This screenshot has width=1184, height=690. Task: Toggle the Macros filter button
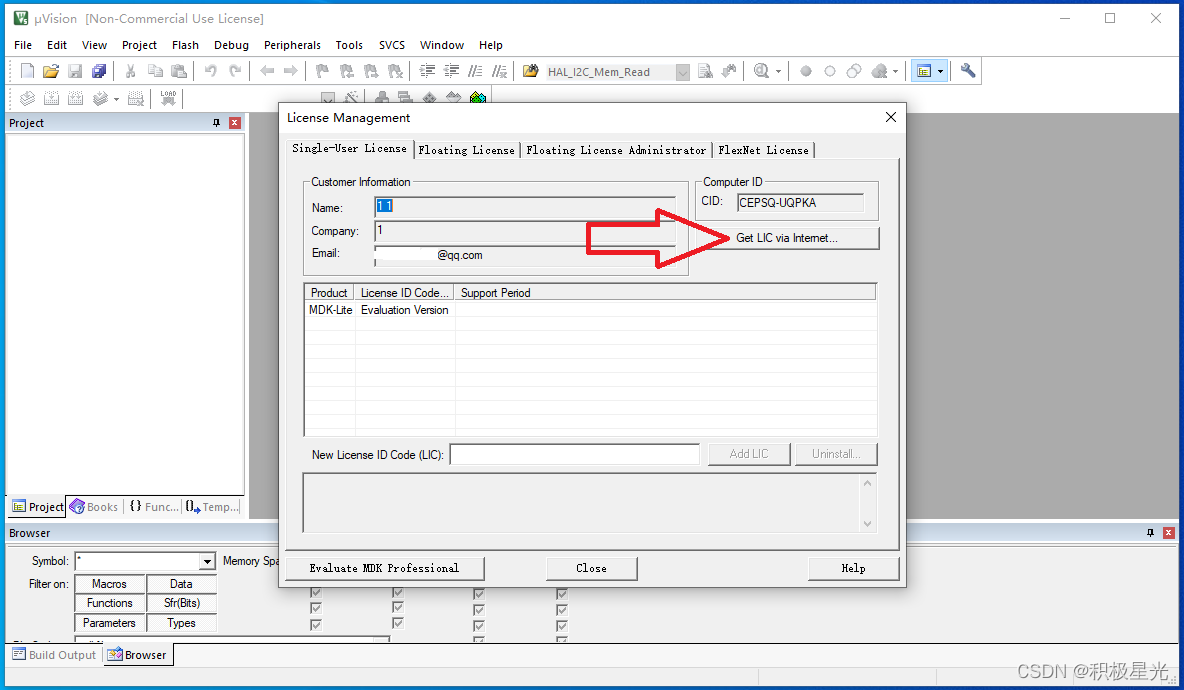coord(109,584)
